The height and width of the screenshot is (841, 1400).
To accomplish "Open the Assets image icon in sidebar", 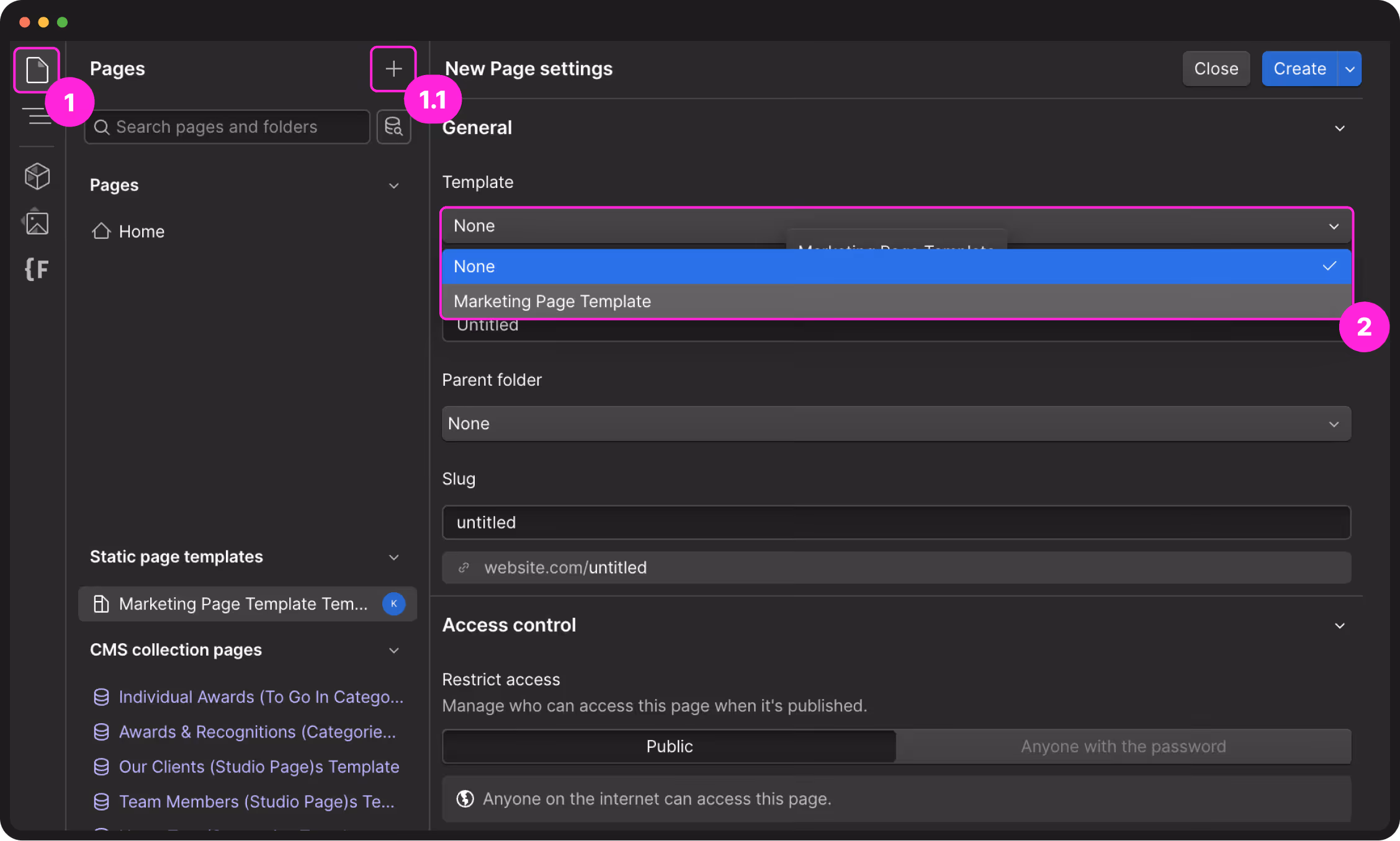I will click(x=37, y=222).
